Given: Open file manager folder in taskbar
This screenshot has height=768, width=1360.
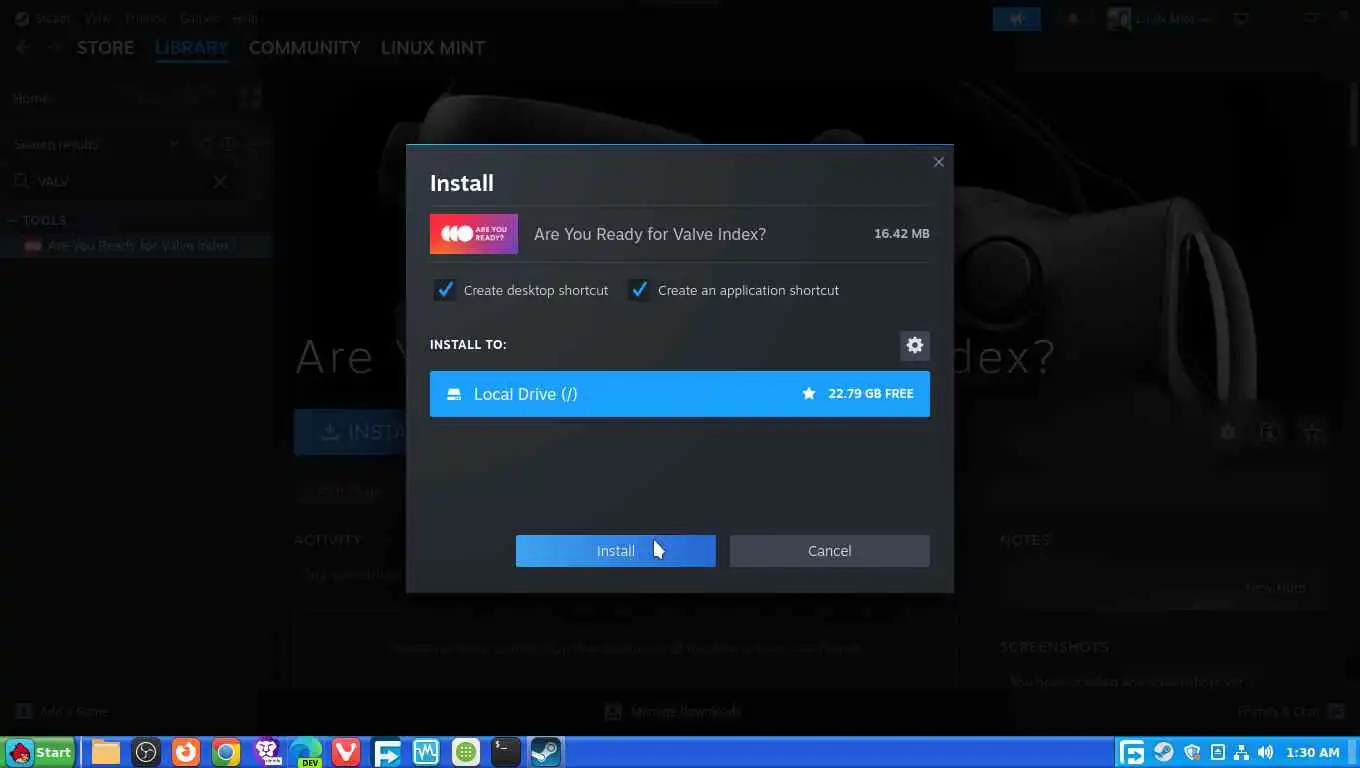Looking at the screenshot, I should [x=106, y=752].
